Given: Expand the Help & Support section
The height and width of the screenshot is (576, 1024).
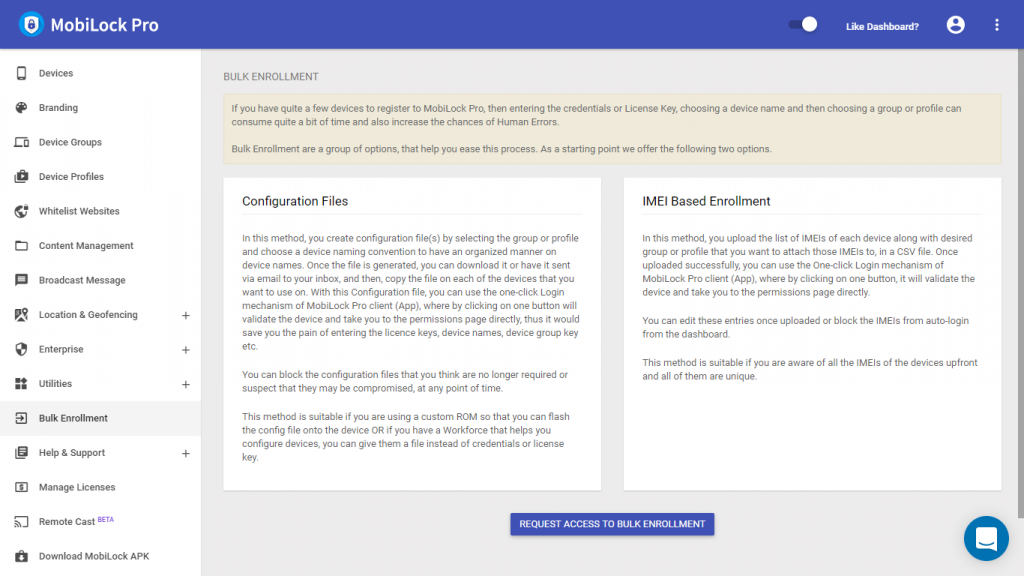Looking at the screenshot, I should (x=185, y=453).
